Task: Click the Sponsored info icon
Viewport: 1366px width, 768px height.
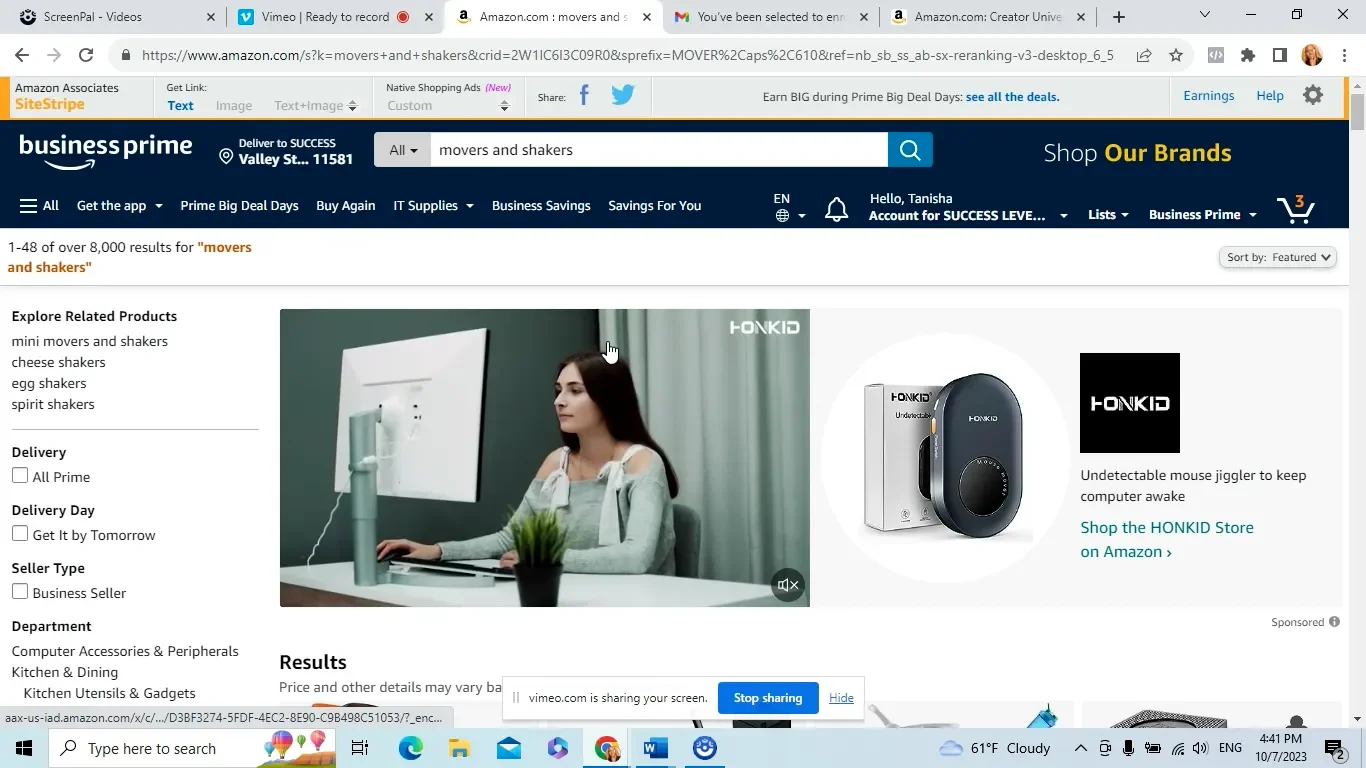Action: pos(1334,622)
